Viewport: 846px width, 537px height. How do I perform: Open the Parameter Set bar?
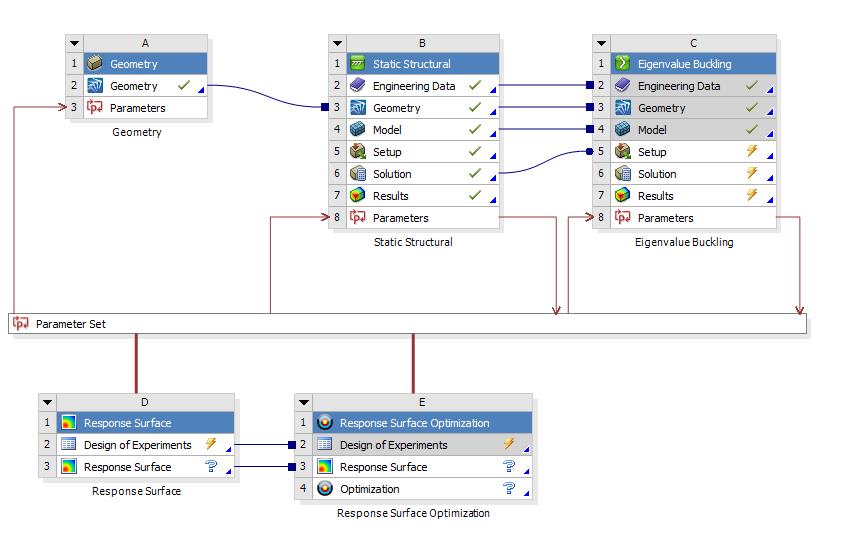tap(407, 323)
